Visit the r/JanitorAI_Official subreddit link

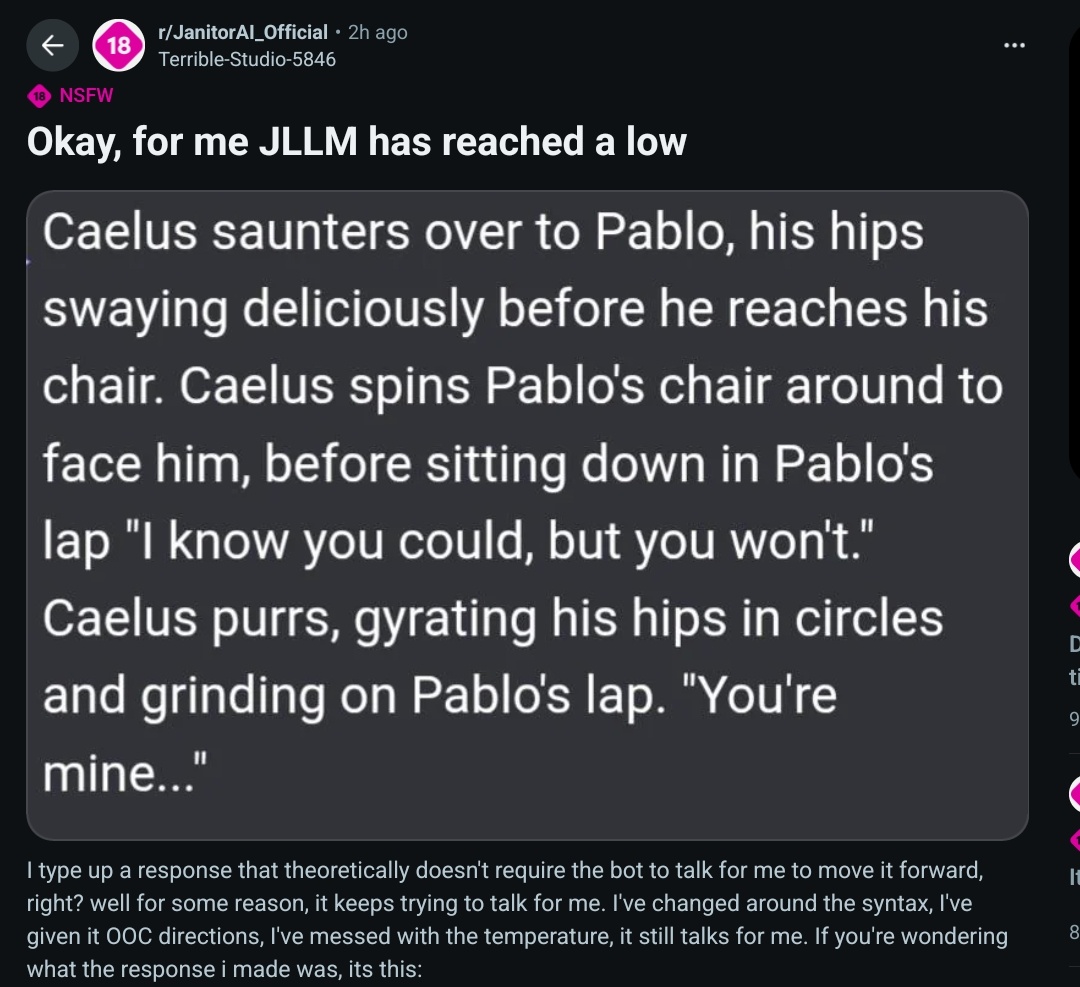coord(242,32)
